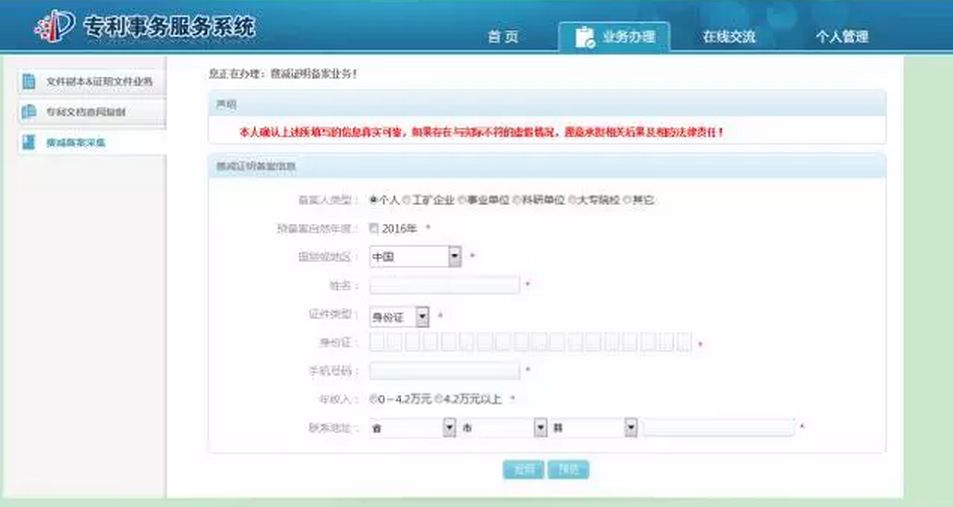Open the 个人管理 tab

point(841,37)
